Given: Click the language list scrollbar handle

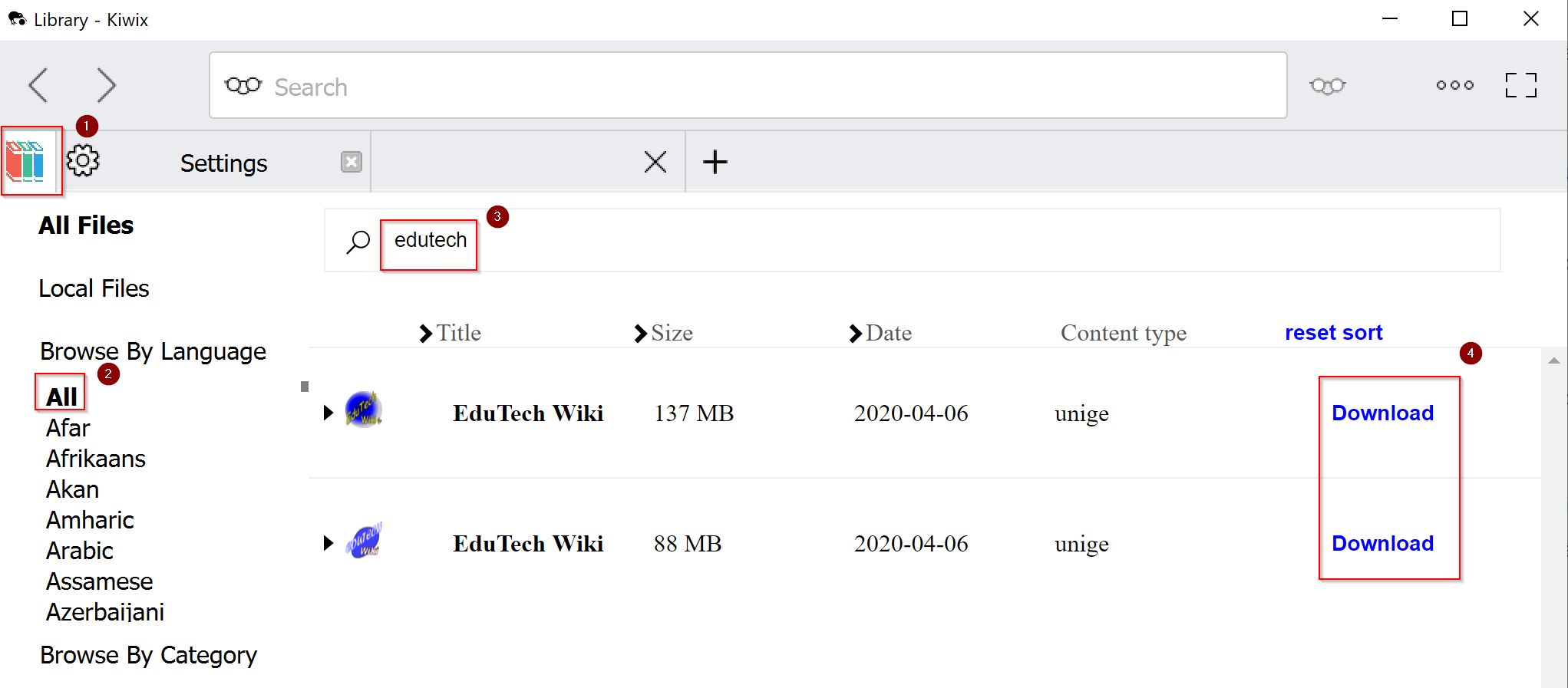Looking at the screenshot, I should [305, 387].
